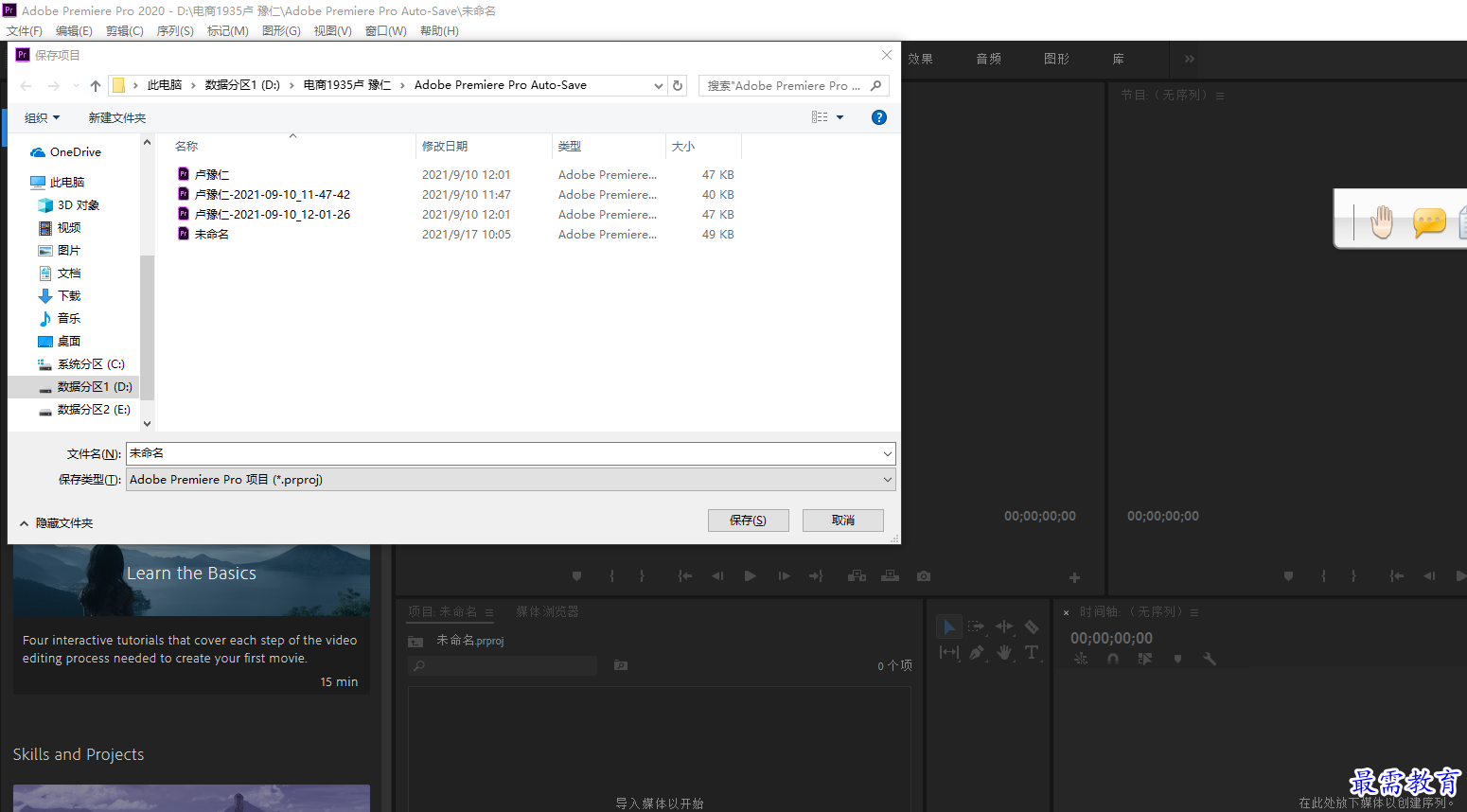1467x812 pixels.
Task: Go up one folder level
Action: tap(96, 85)
